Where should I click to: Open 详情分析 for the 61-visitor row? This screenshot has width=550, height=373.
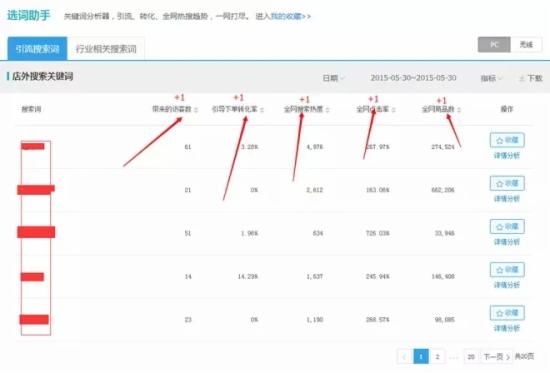click(507, 155)
